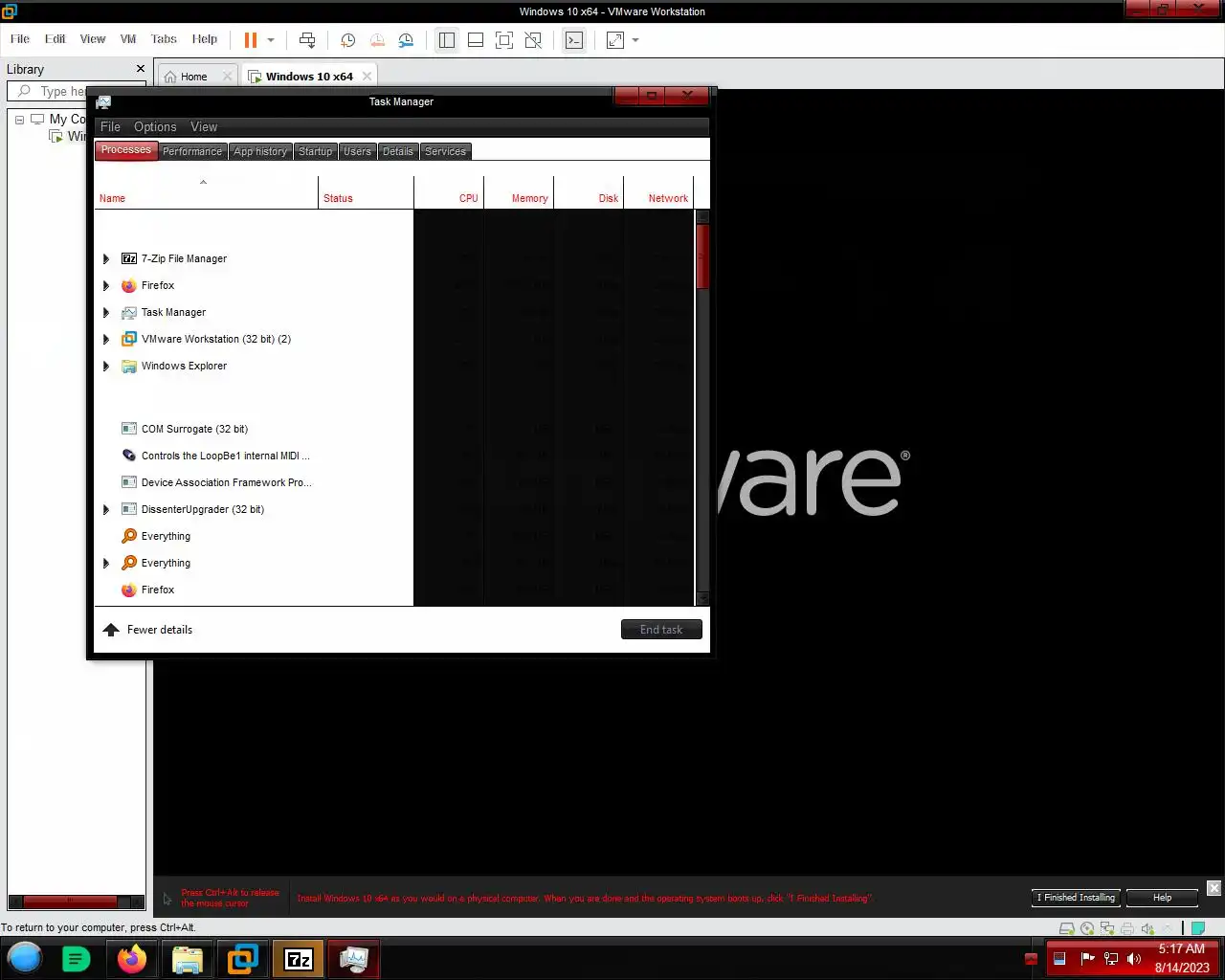
Task: Click the printer device status icon
Action: (1127, 928)
